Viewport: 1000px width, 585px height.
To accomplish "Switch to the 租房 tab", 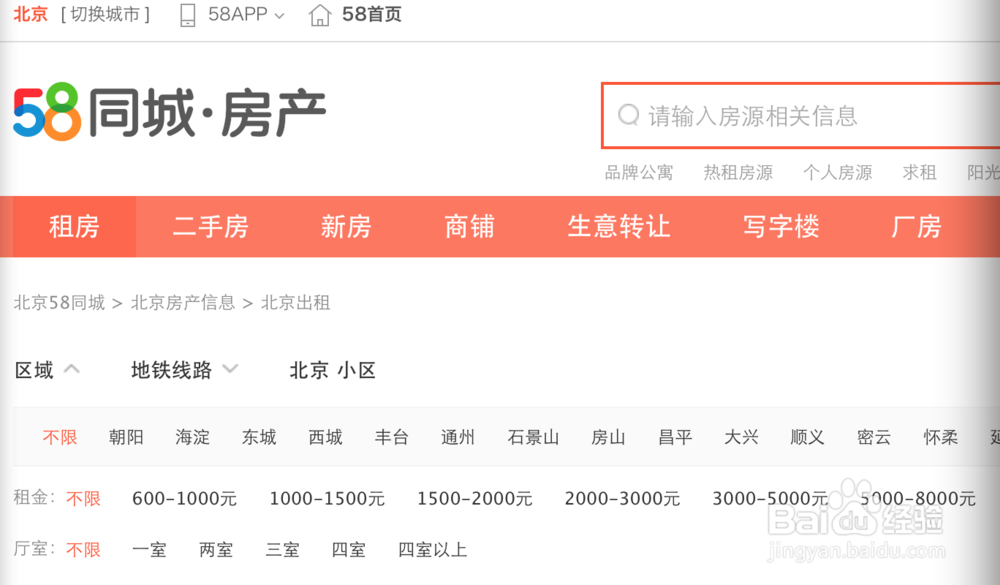I will point(74,226).
